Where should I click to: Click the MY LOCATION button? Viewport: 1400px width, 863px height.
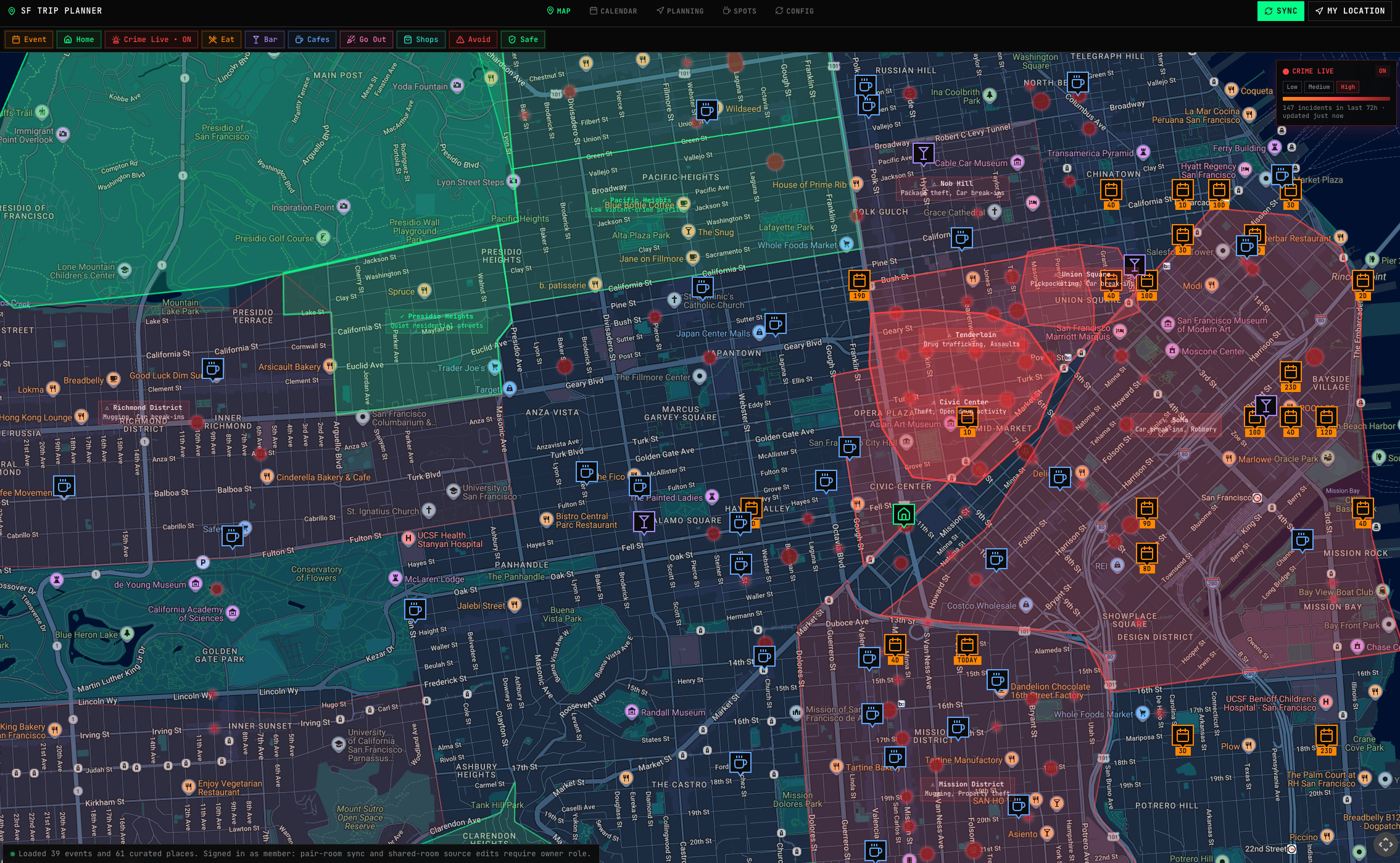tap(1350, 10)
